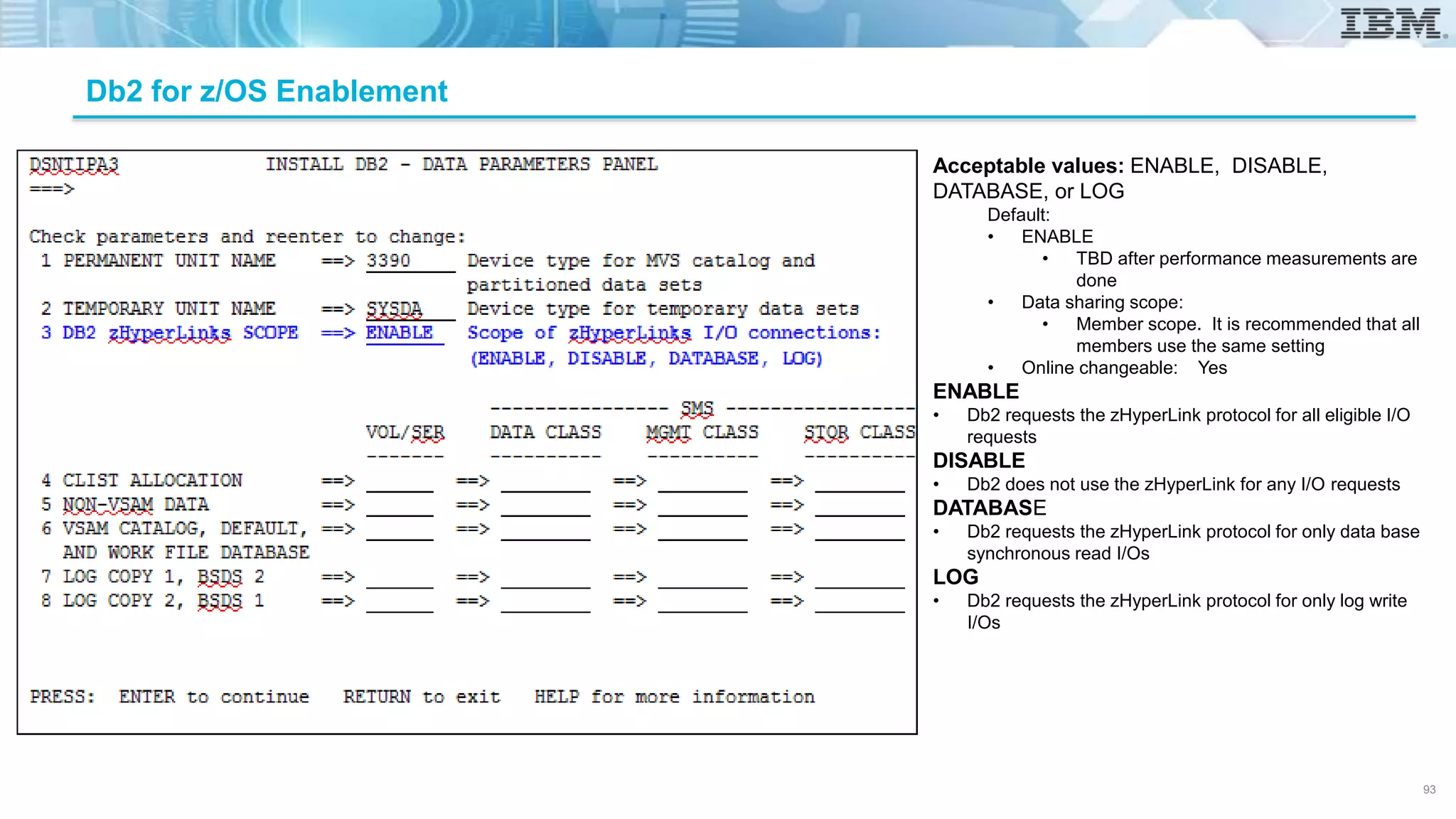Click the SMS header text
Screen dimensions: 1456x819
(697, 409)
